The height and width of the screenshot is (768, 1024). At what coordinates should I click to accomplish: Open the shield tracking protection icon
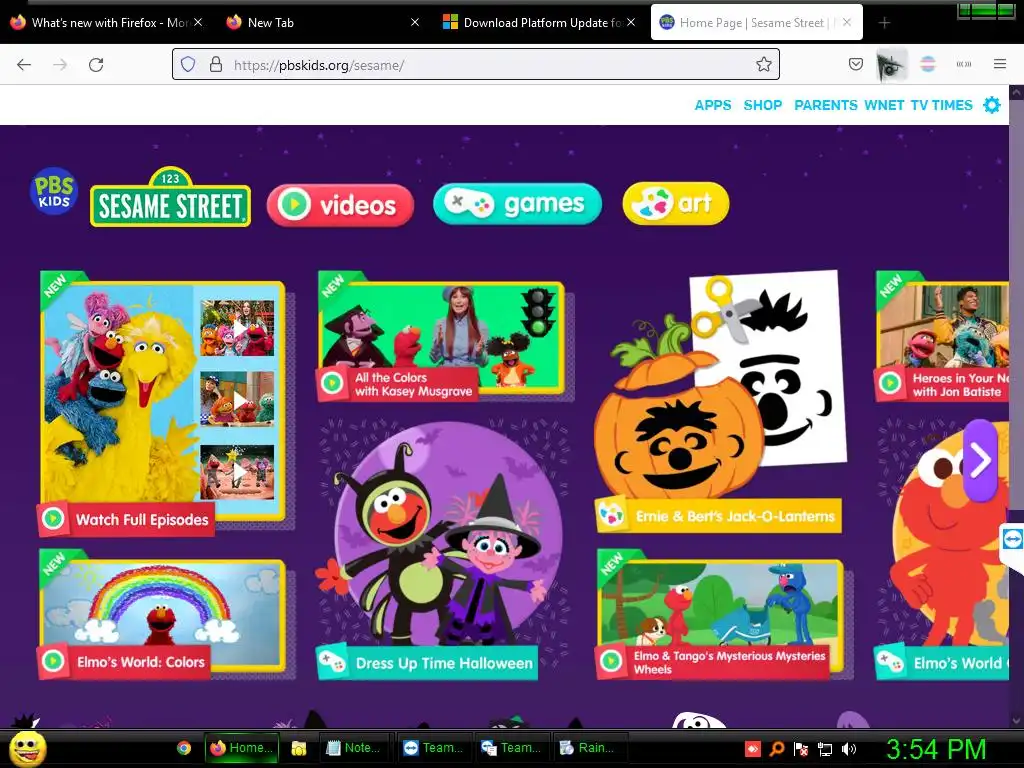point(188,65)
